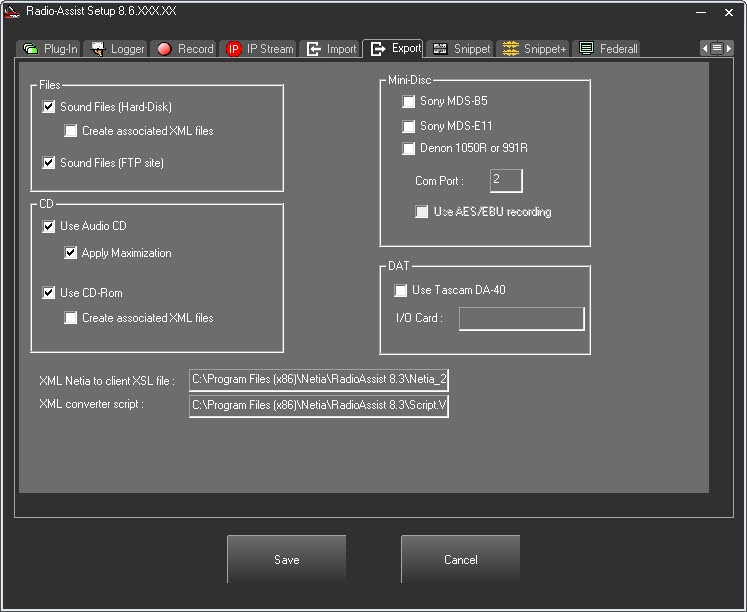This screenshot has width=747, height=612.
Task: Click the Logger tab icon
Action: [x=97, y=49]
